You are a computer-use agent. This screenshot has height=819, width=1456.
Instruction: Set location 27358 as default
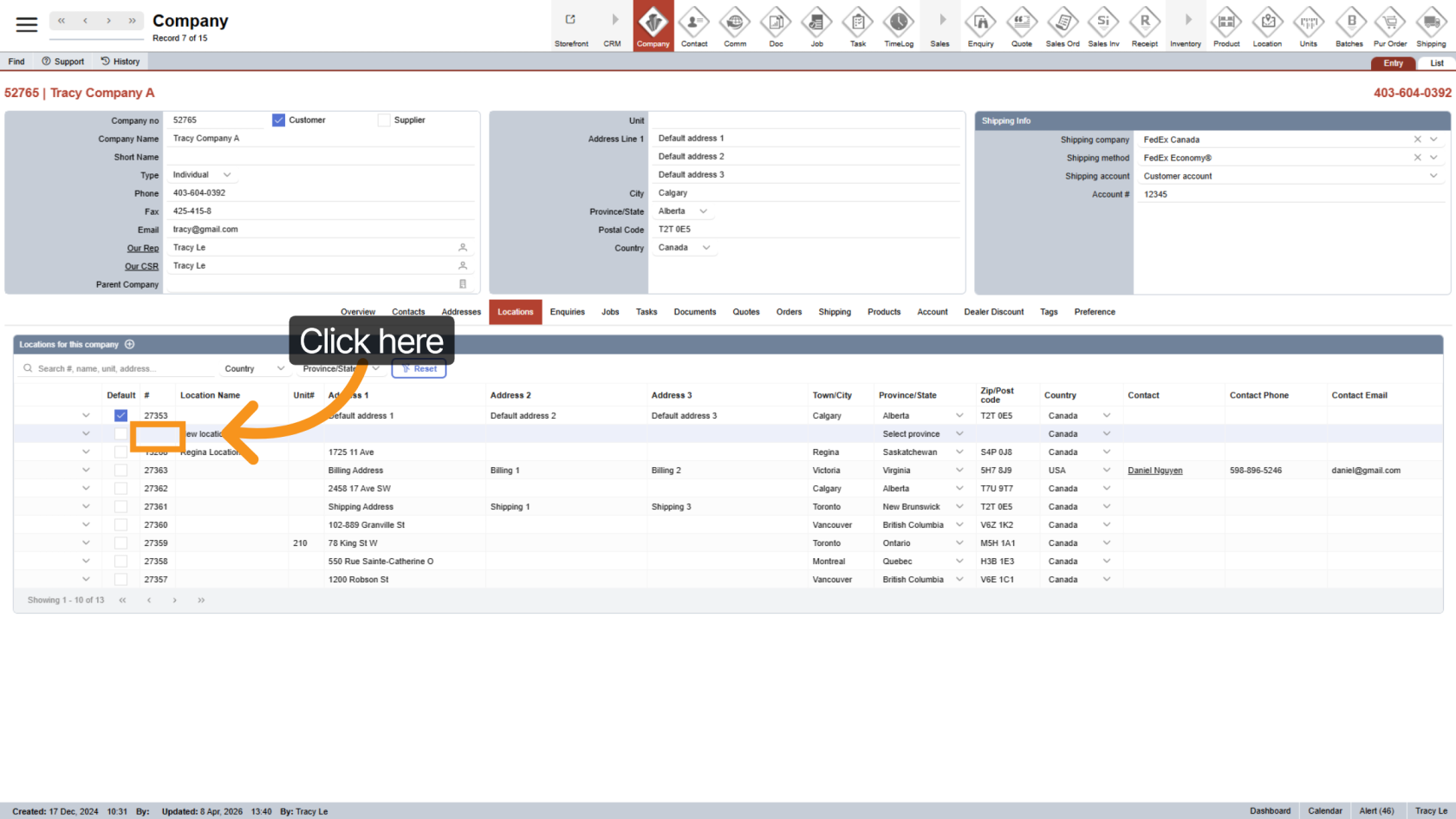(120, 562)
